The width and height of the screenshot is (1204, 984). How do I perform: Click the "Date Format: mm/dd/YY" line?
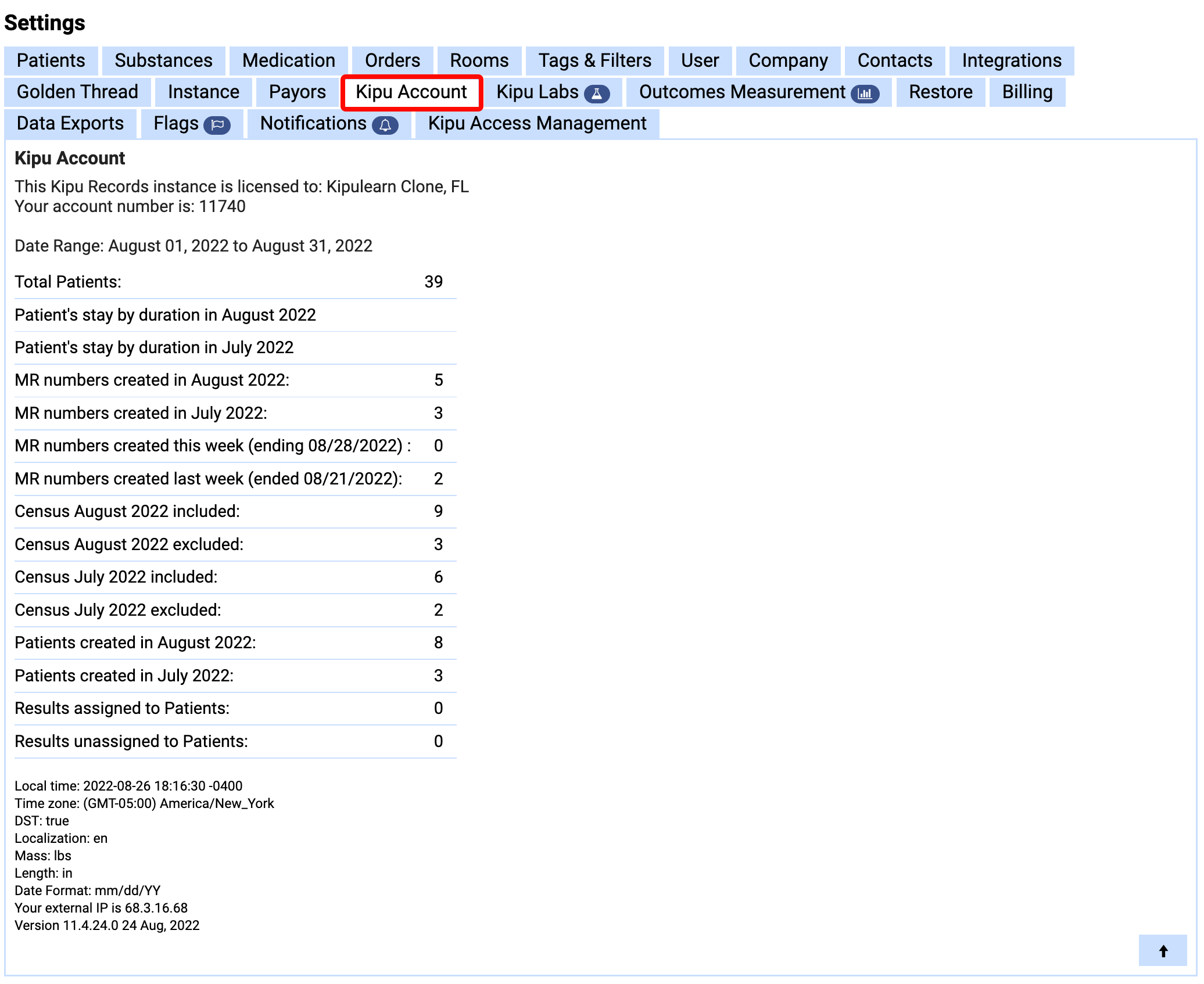tap(88, 890)
